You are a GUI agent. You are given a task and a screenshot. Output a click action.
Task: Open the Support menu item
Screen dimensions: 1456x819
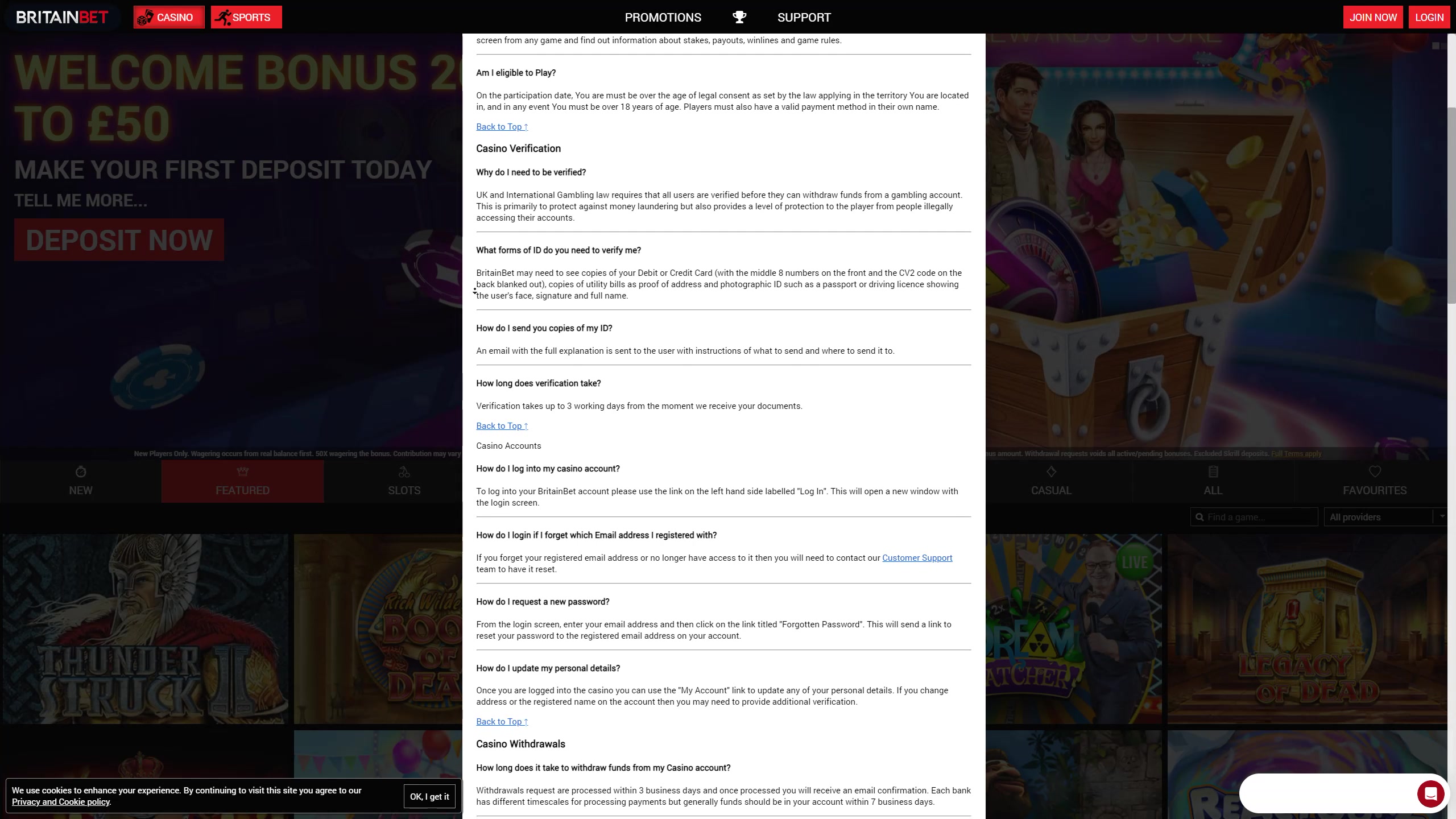[x=804, y=17]
